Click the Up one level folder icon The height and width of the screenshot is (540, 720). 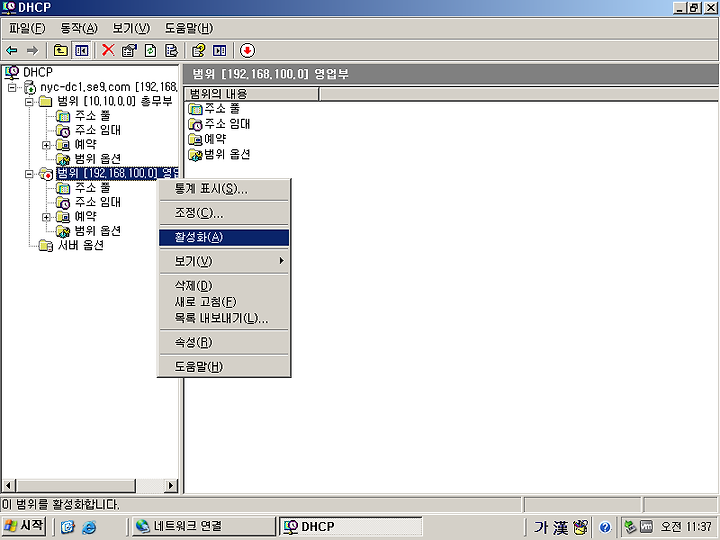(x=61, y=51)
